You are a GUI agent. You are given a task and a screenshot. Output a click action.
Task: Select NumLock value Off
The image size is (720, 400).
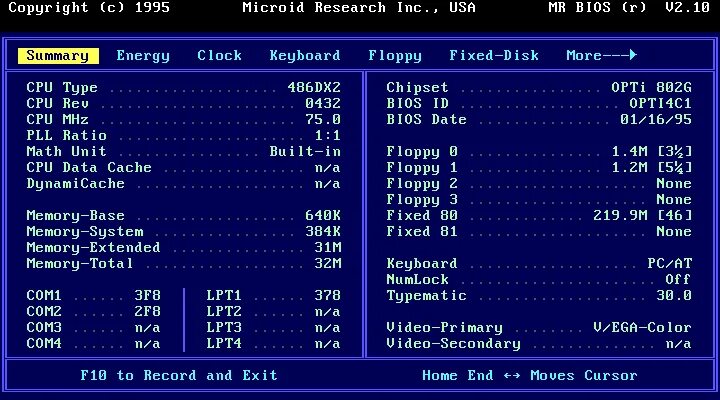tap(678, 279)
